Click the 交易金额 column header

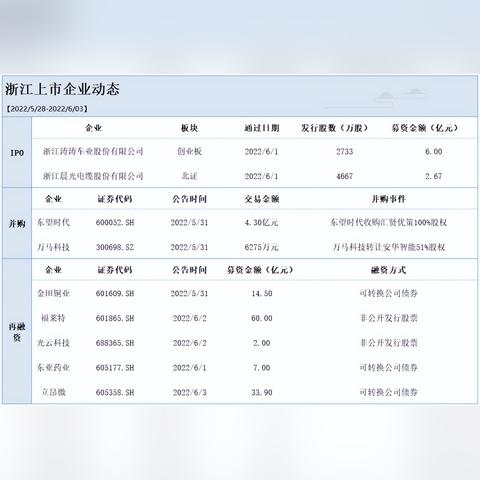[x=262, y=199]
